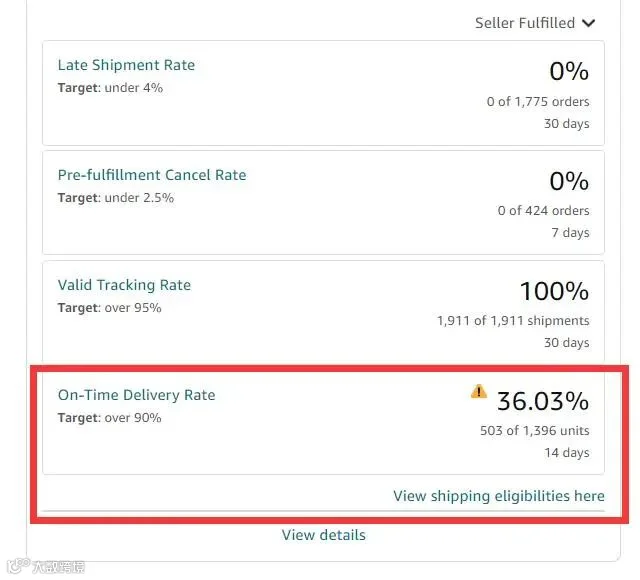The height and width of the screenshot is (580, 640).
Task: Click the Target: over 90% text
Action: 109,418
